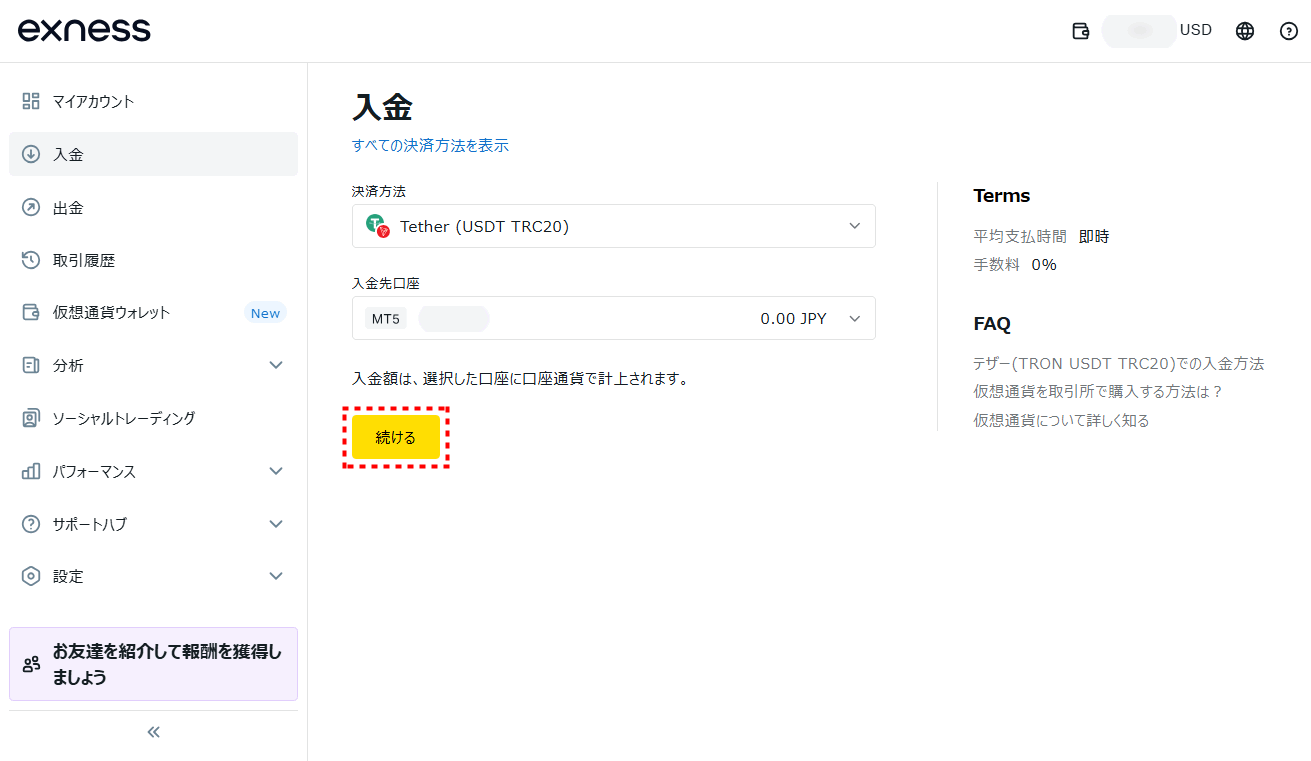Image resolution: width=1311 pixels, height=761 pixels.
Task: Open ソーシャルトレーディング
Action: (x=153, y=418)
